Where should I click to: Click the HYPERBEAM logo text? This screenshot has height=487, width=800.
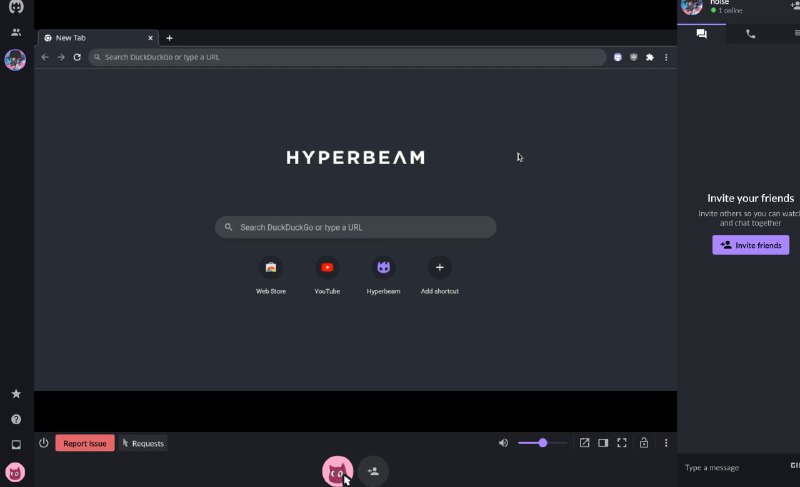tap(356, 158)
